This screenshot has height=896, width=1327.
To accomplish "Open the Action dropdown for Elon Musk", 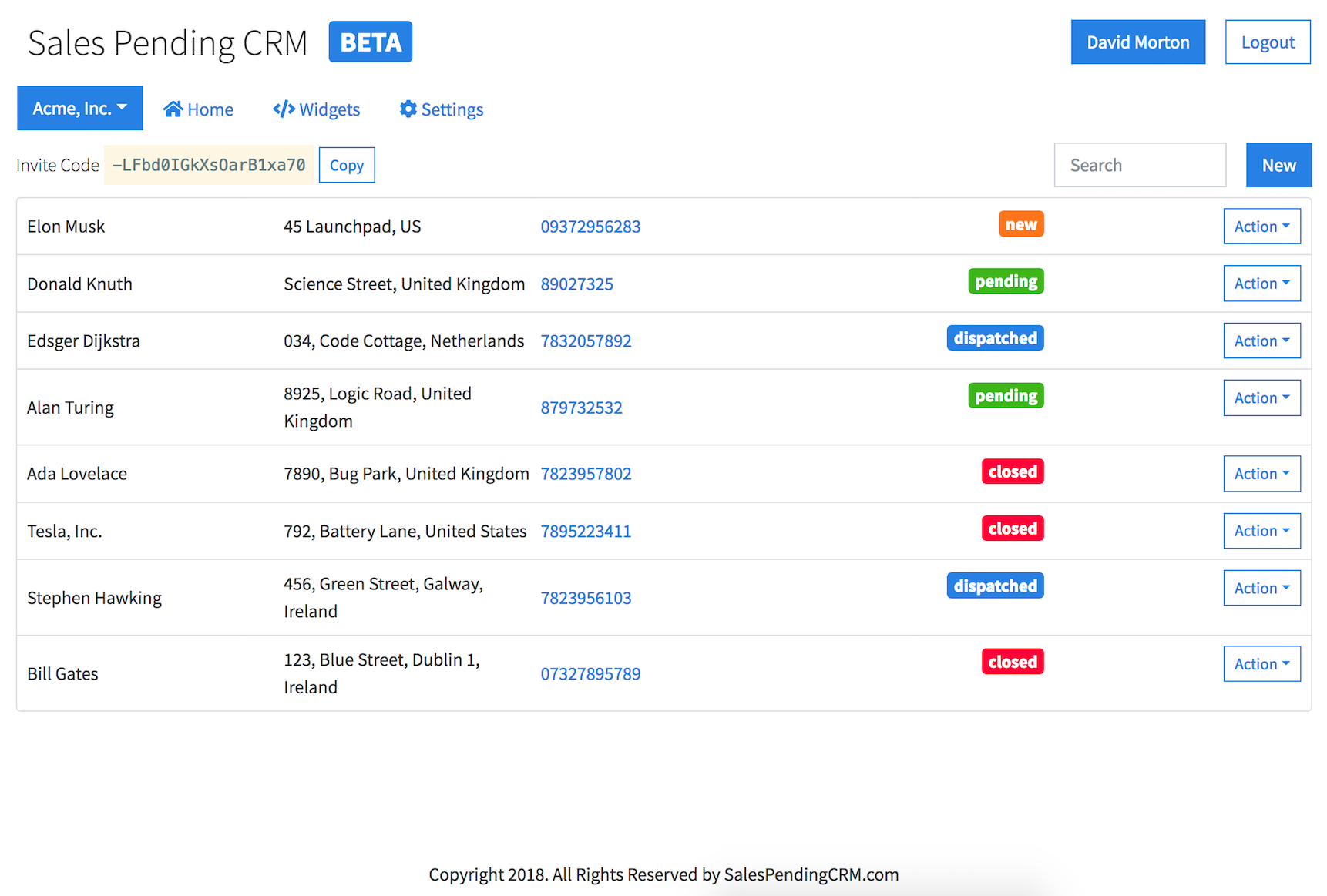I will (x=1261, y=226).
